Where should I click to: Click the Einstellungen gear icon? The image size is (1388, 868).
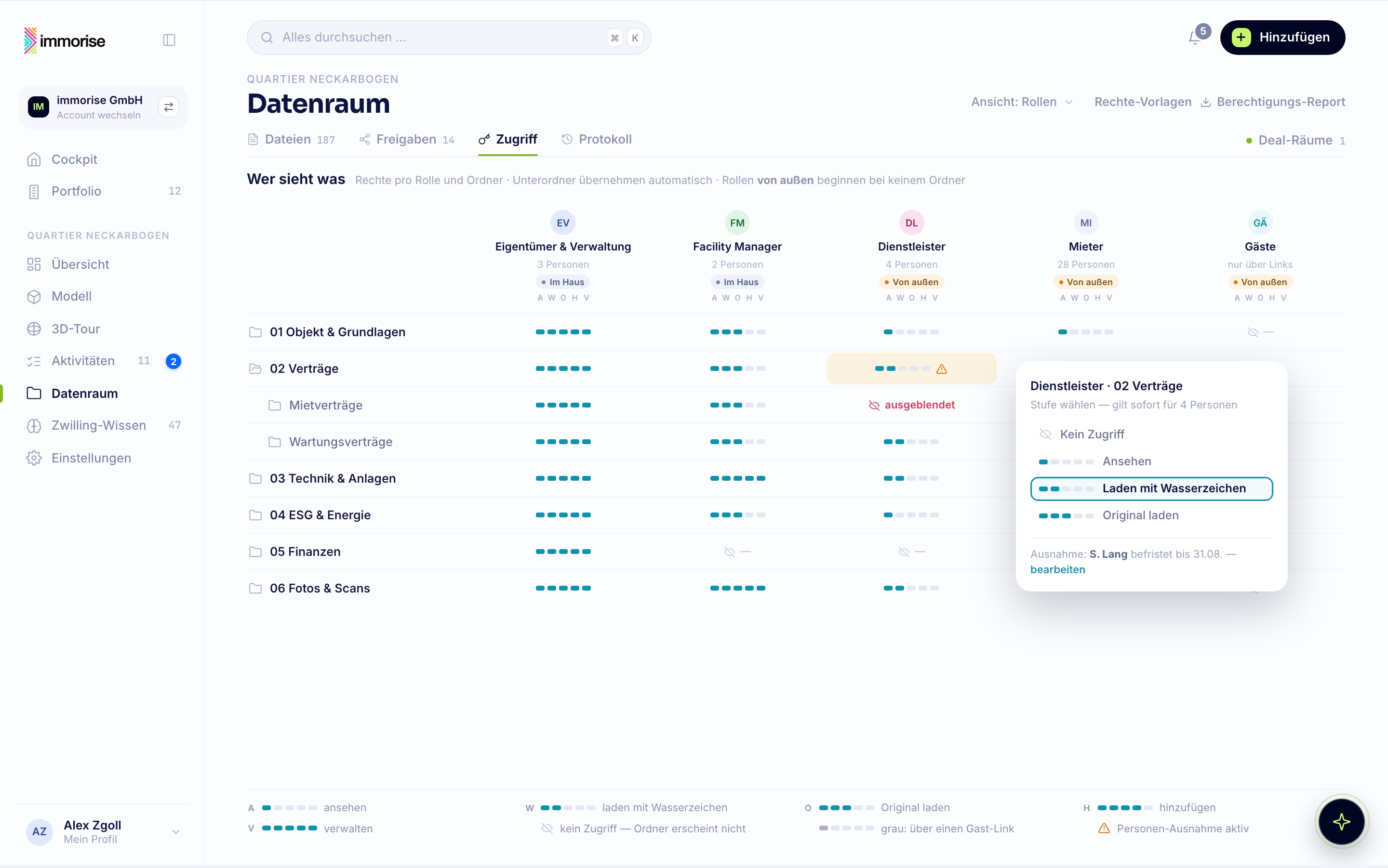34,458
